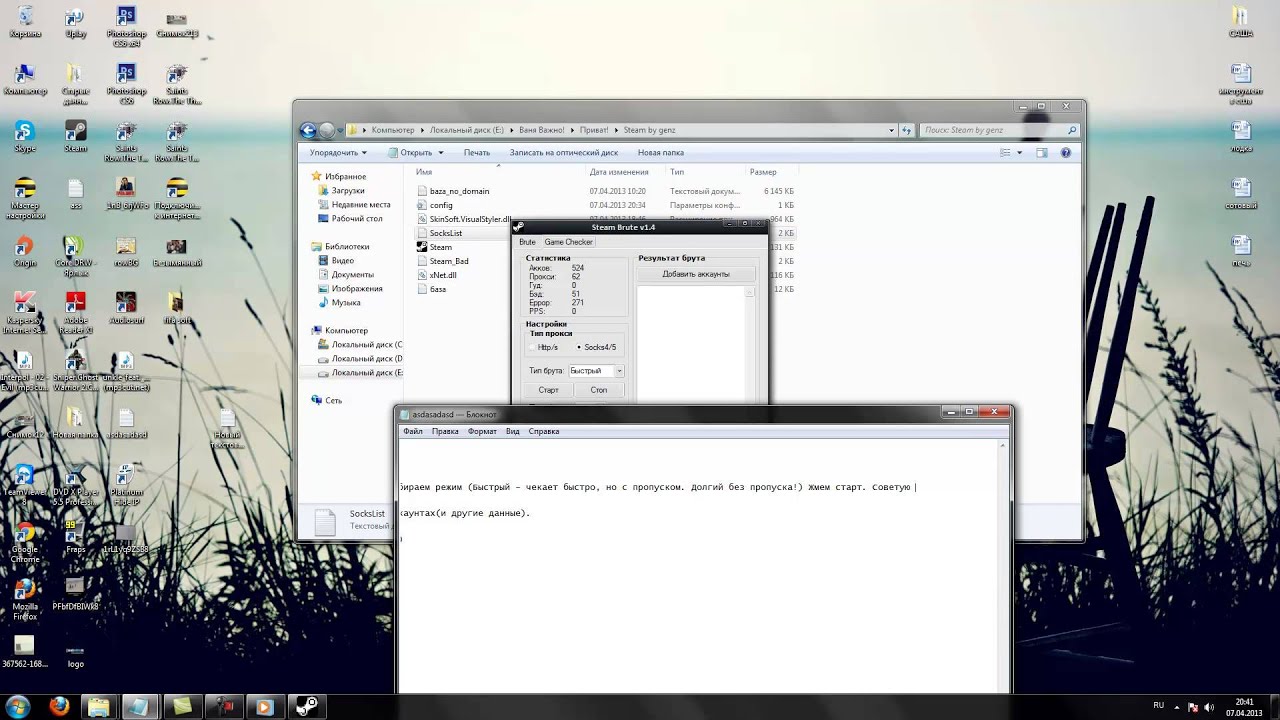Image resolution: width=1280 pixels, height=720 pixels.
Task: Click the Добавить аккаунты button
Action: pos(696,274)
